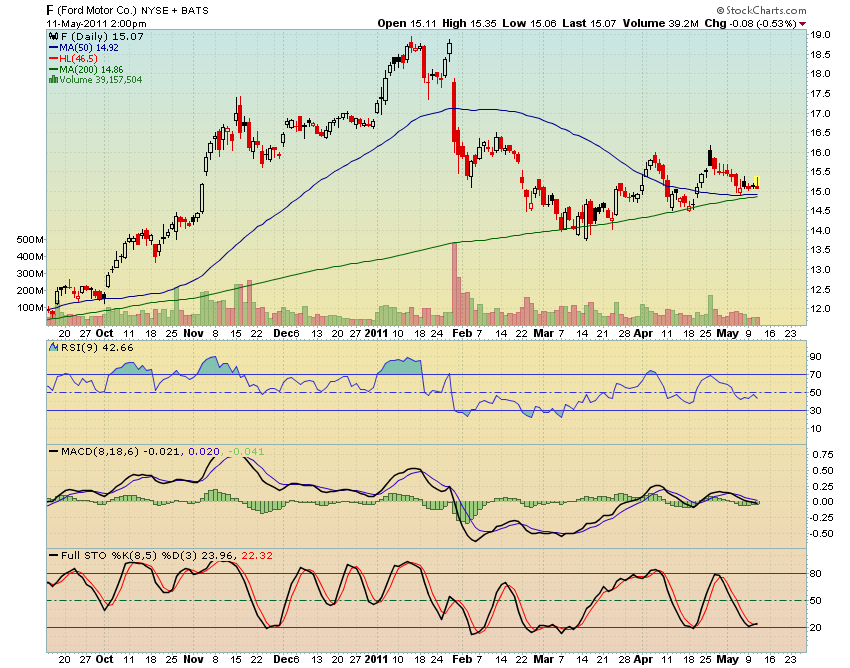Click the 12.0 price axis label
Image resolution: width=850 pixels, height=668 pixels.
point(820,309)
